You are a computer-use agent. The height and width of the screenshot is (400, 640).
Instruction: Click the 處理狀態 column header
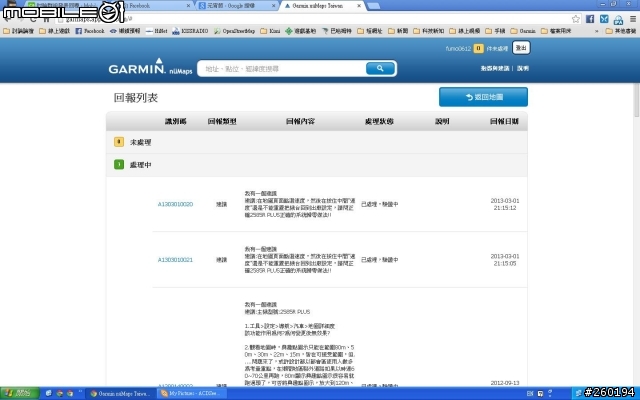(x=379, y=121)
